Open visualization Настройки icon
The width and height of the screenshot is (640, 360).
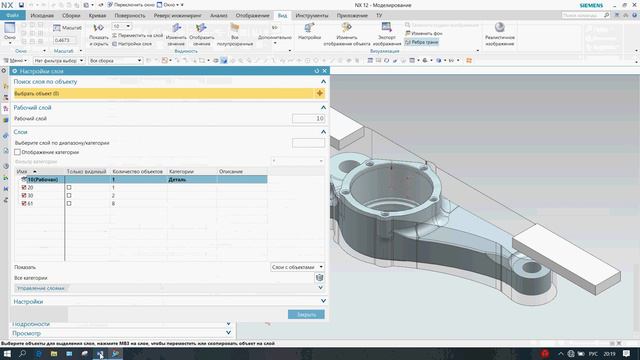pos(309,28)
